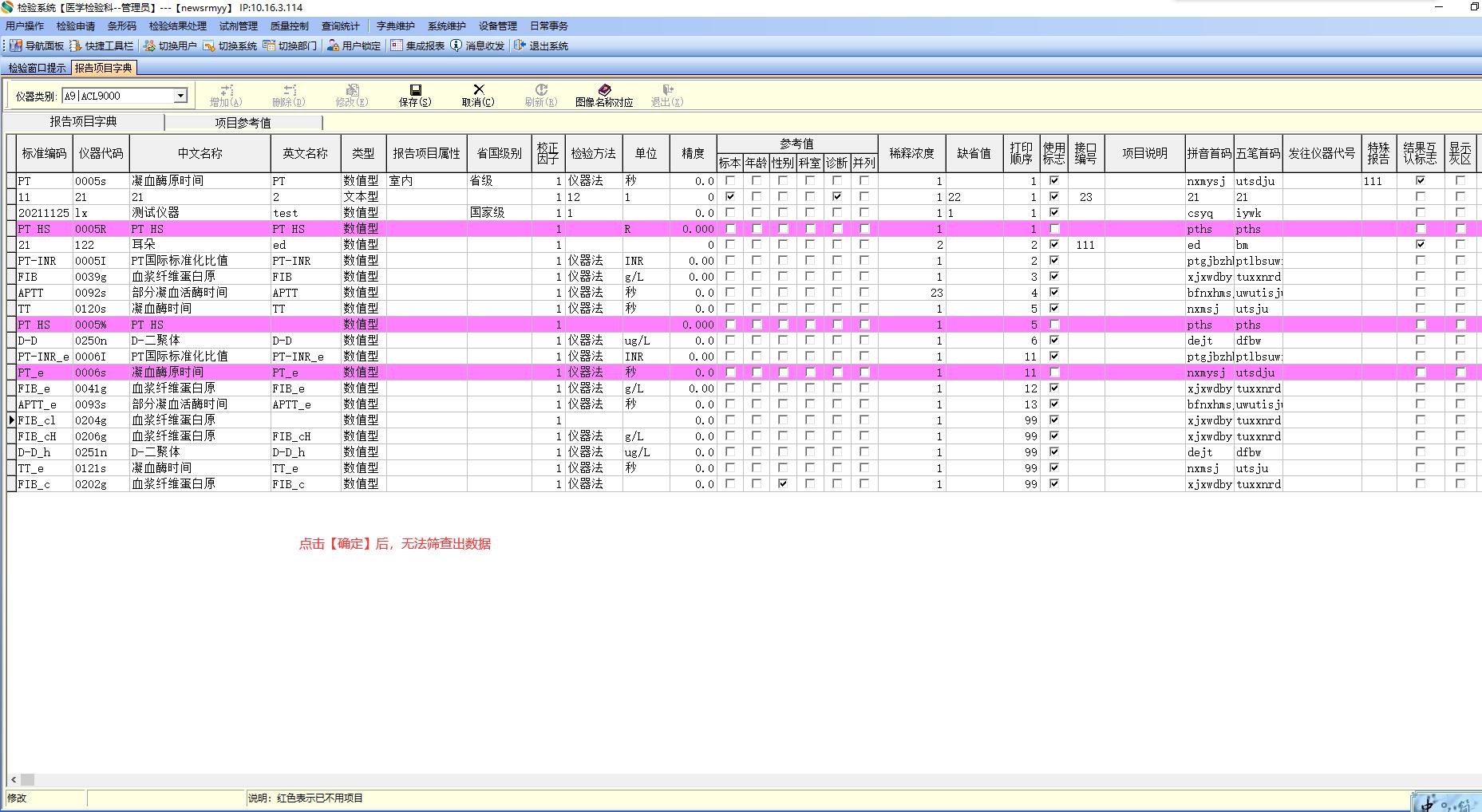The height and width of the screenshot is (812, 1482).
Task: Click the 检验方法 column header
Action: point(593,153)
